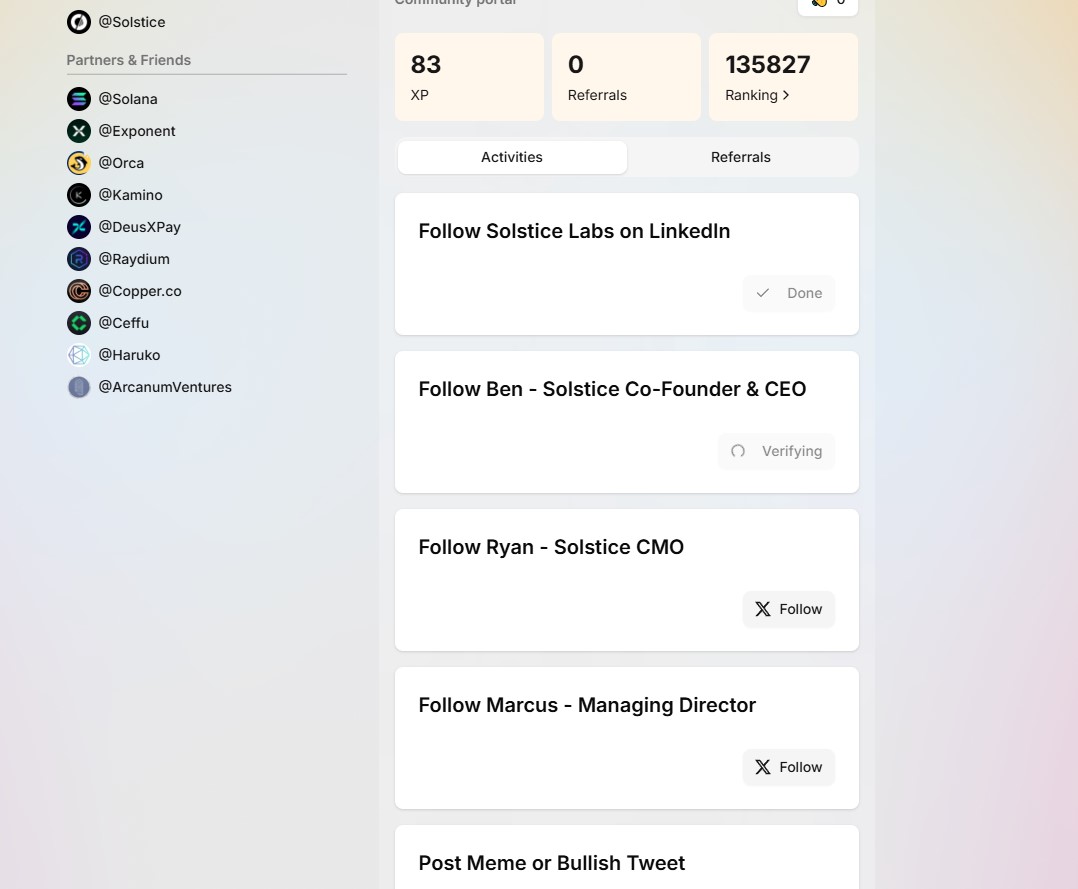Open the 83 XP stats card

coord(469,77)
